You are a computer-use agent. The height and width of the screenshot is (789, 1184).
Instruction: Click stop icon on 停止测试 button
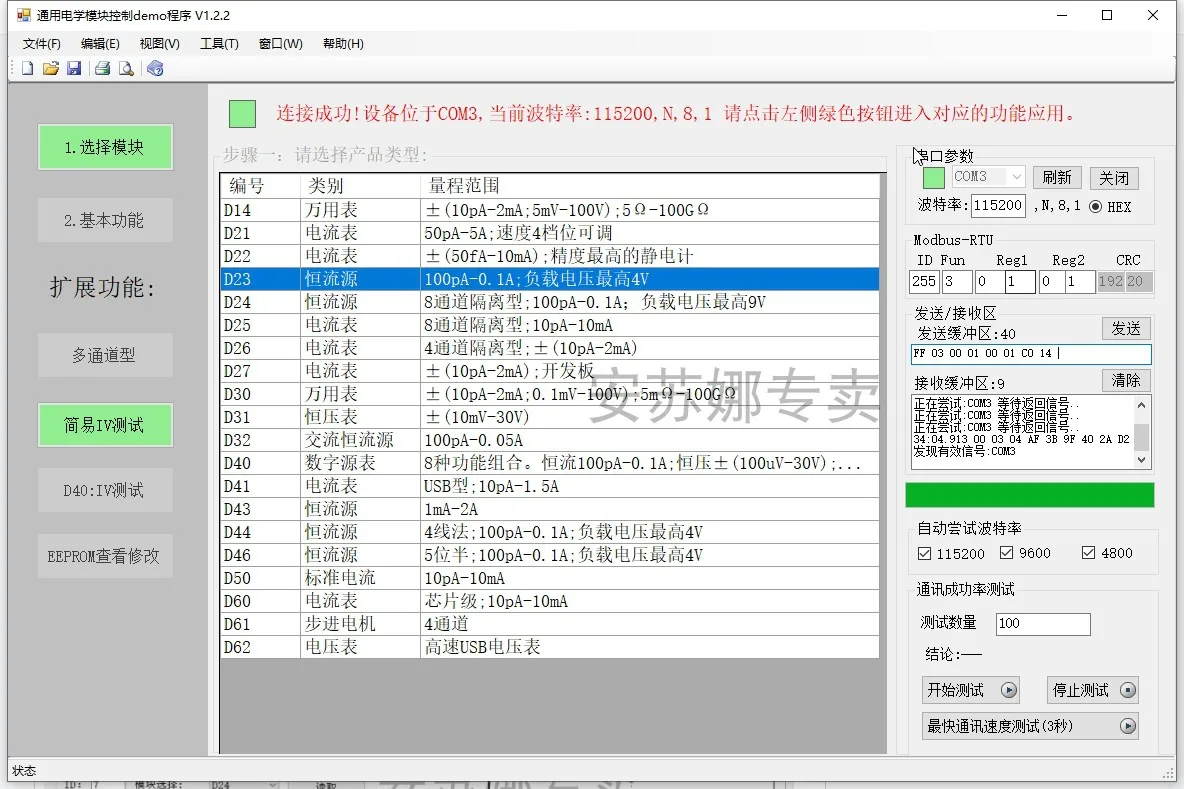click(x=1128, y=690)
